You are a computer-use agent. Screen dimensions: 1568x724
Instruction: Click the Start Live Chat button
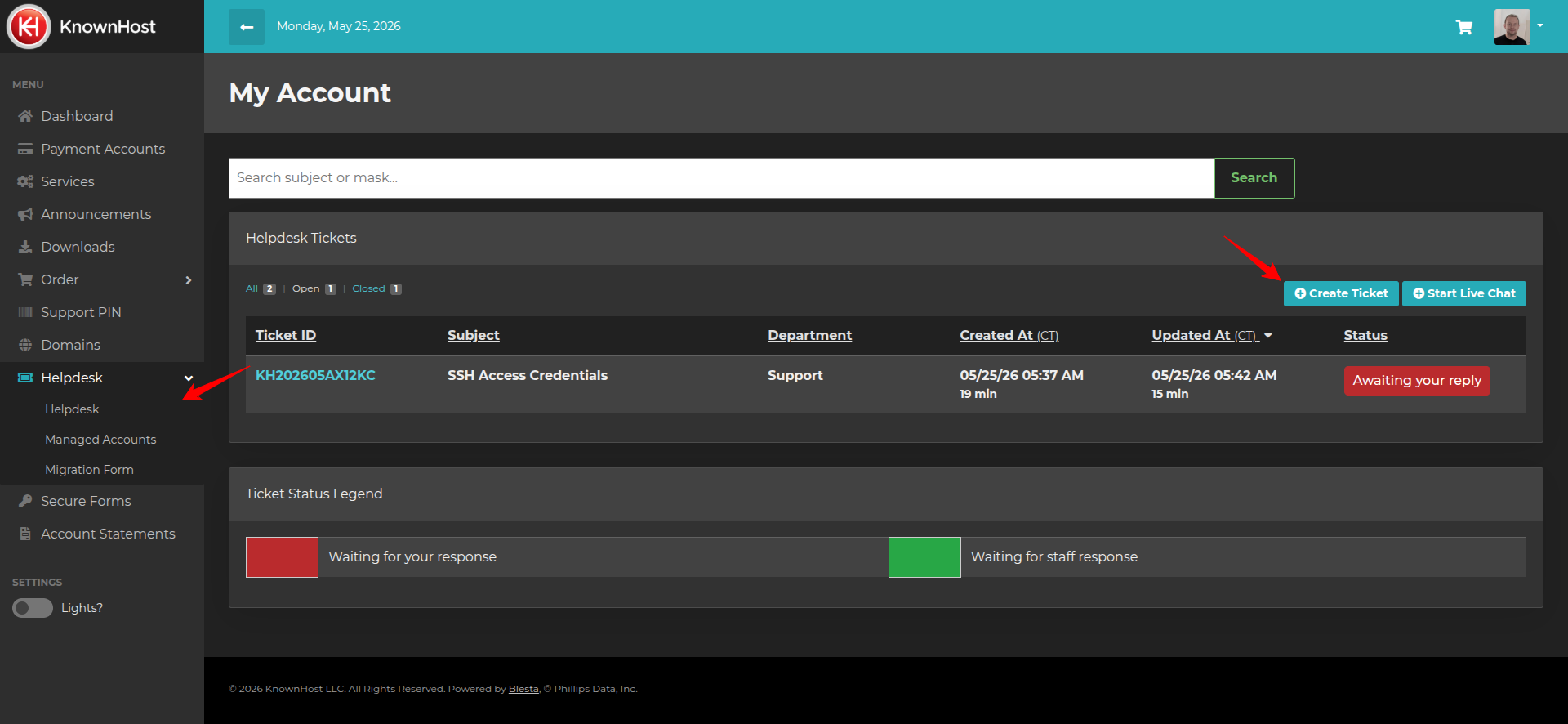(x=1464, y=293)
